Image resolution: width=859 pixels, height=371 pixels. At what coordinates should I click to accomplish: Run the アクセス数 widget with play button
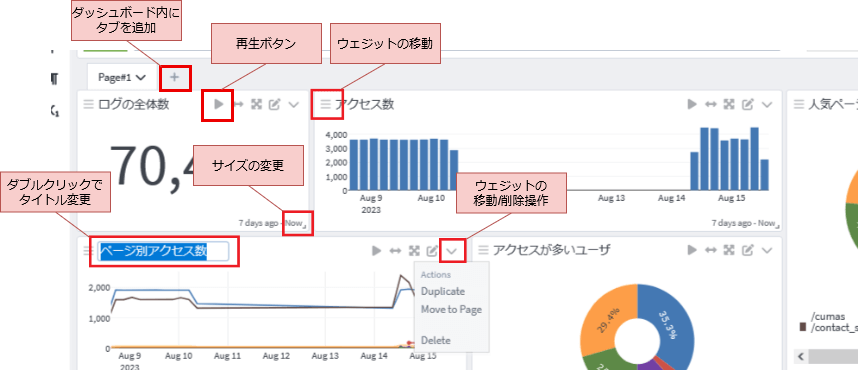pos(692,104)
